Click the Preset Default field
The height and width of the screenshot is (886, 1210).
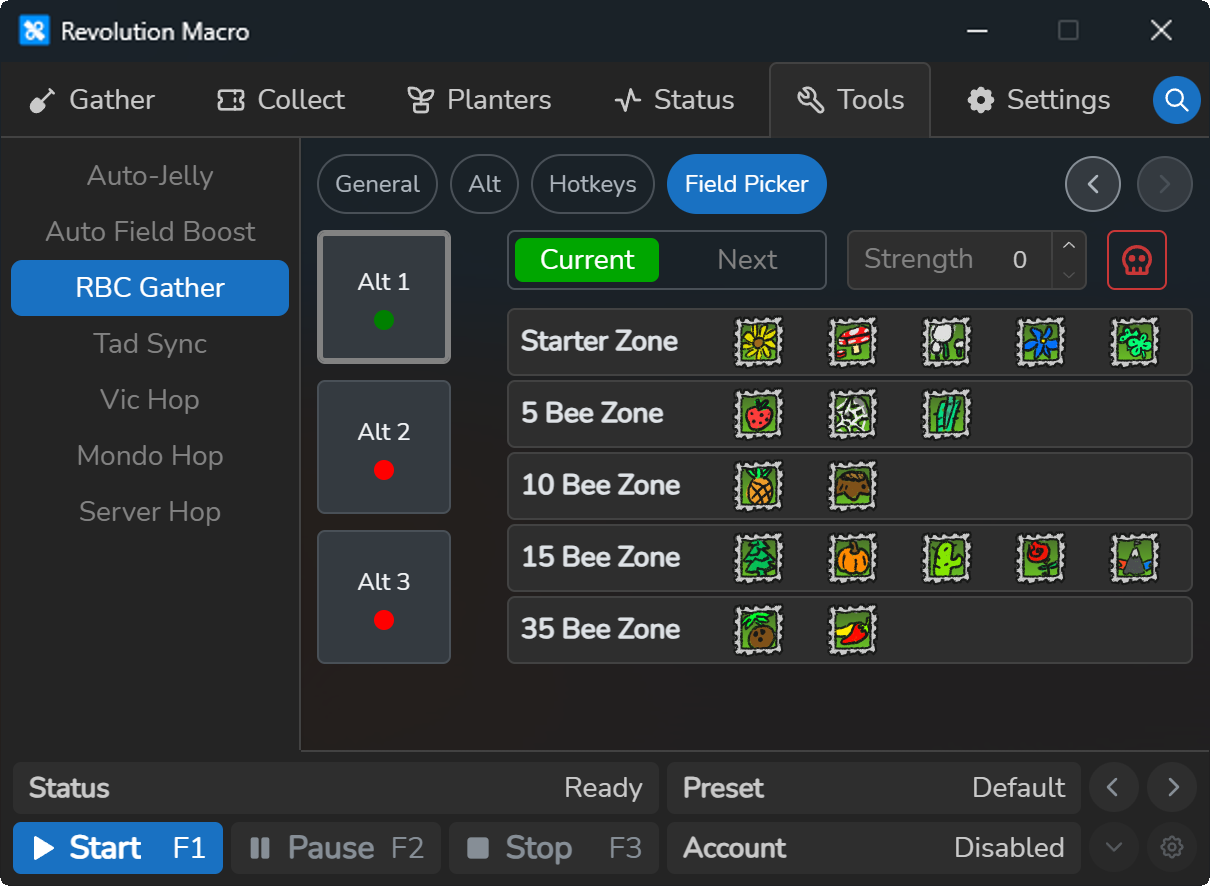(x=874, y=788)
